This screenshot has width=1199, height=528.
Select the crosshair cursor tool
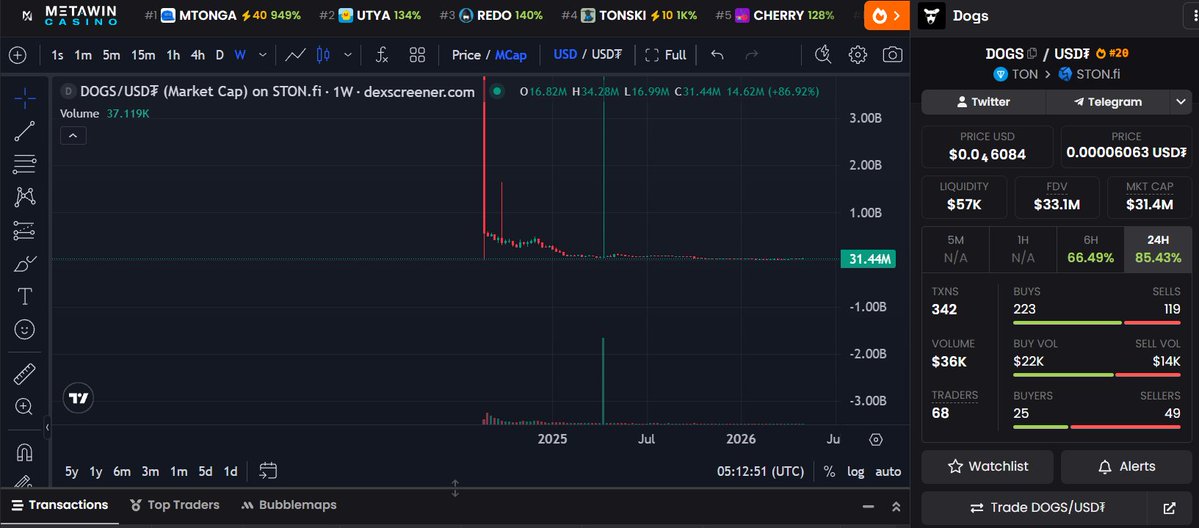[24, 98]
